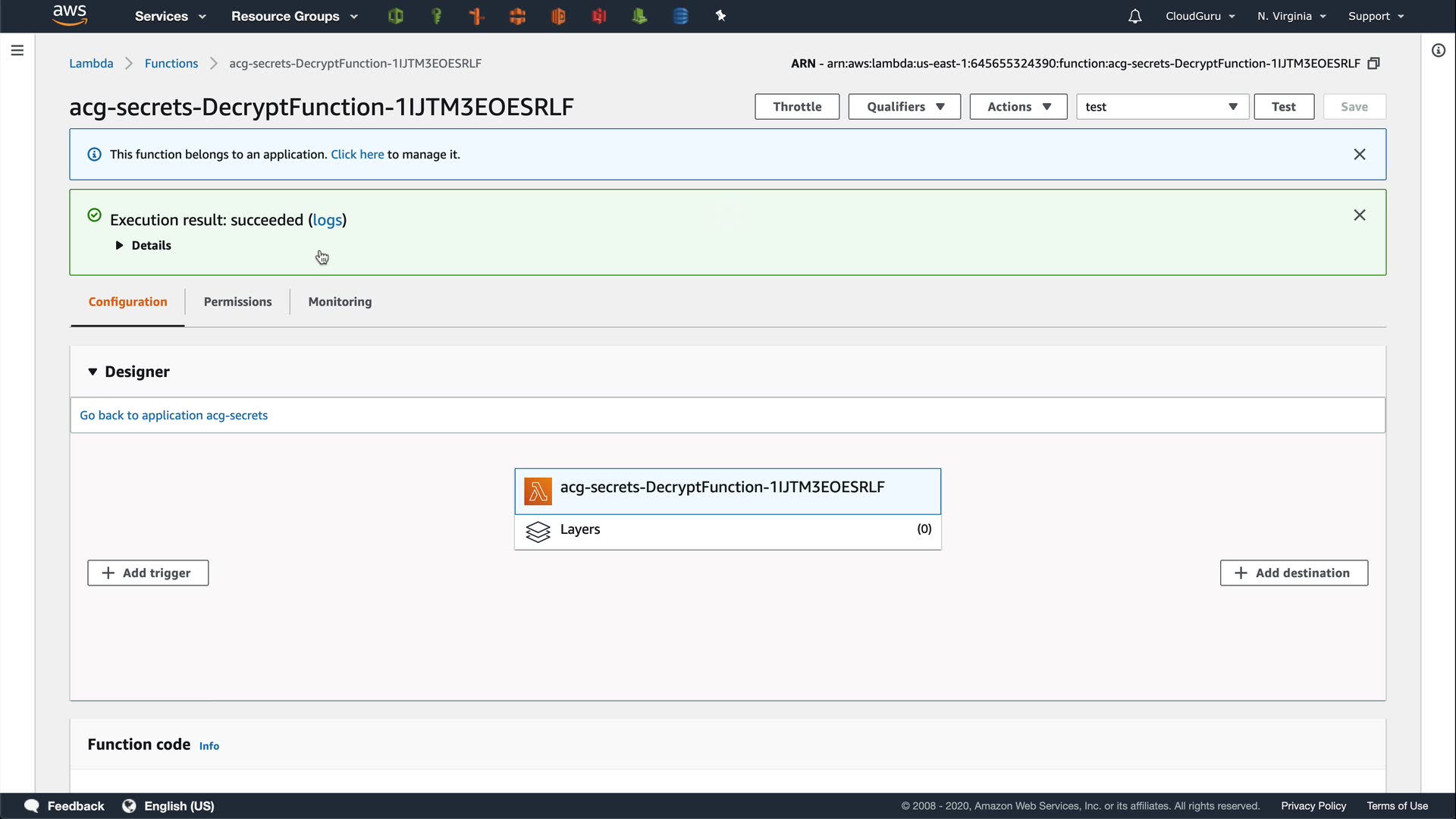Open the notifications bell
Screen dimensions: 1456x819
click(x=1134, y=16)
